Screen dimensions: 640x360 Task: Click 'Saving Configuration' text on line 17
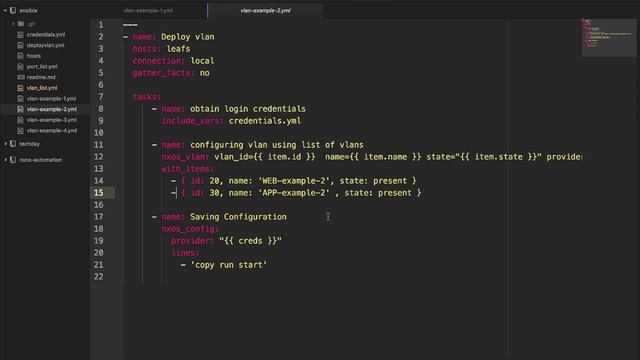coord(238,217)
